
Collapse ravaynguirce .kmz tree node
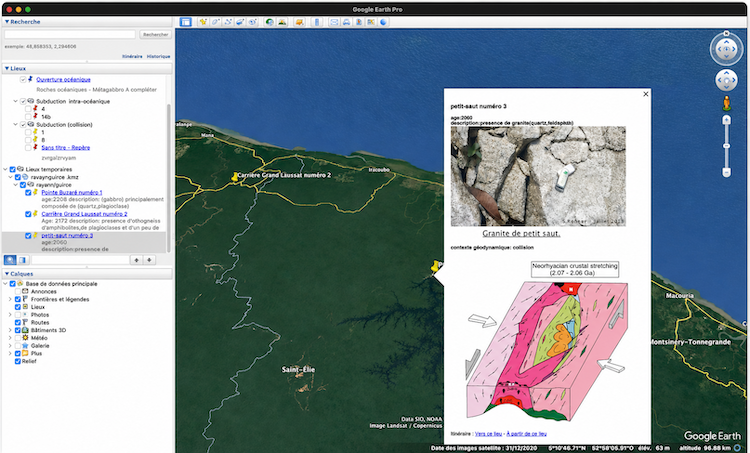11,177
